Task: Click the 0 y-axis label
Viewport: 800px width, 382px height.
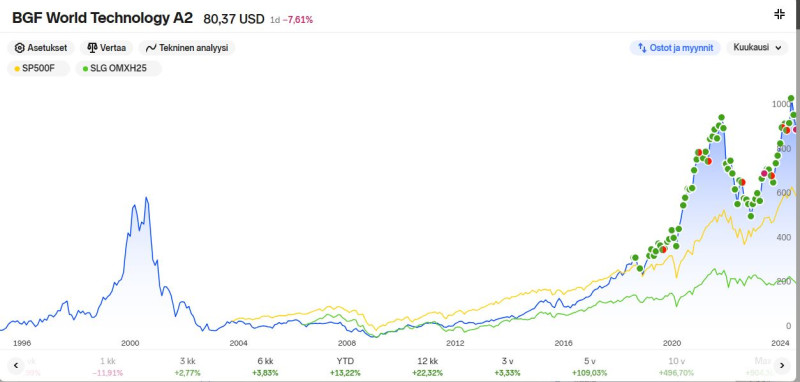Action: point(788,326)
